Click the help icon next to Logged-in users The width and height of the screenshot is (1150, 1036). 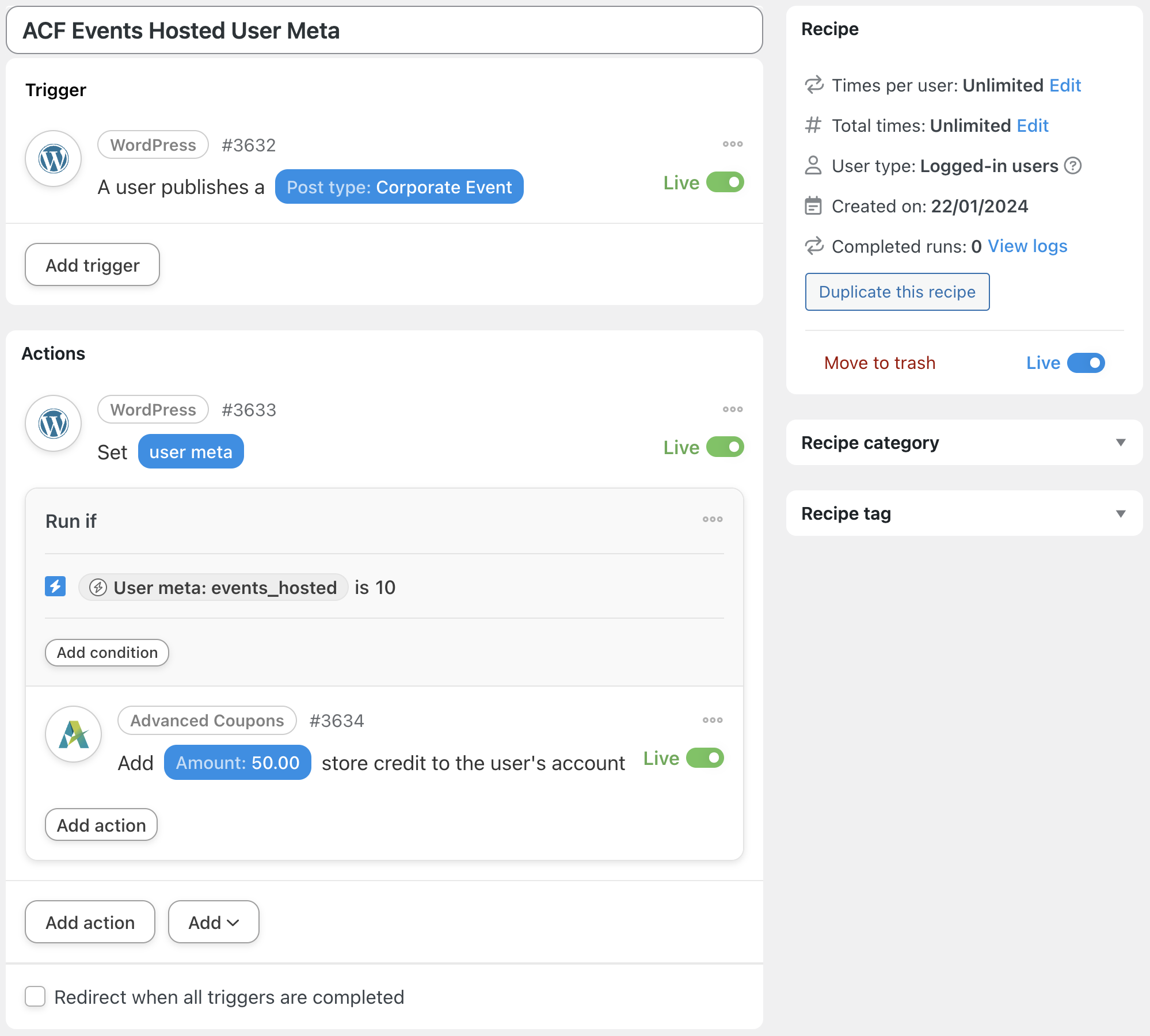tap(1072, 166)
